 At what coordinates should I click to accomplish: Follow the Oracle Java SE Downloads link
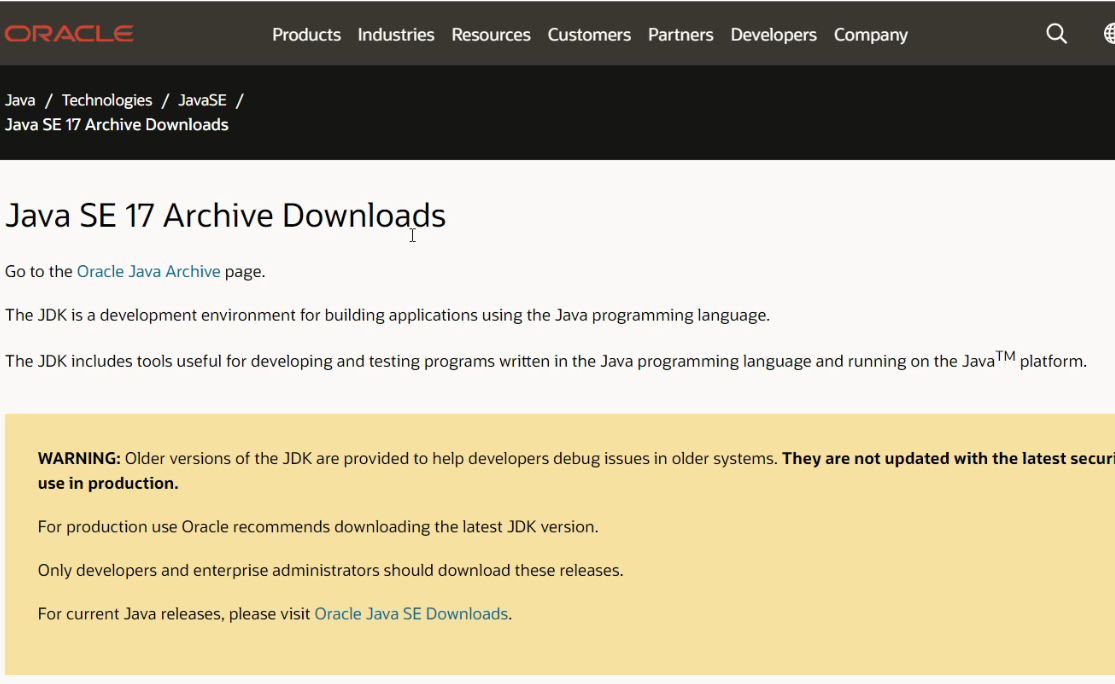pos(411,614)
